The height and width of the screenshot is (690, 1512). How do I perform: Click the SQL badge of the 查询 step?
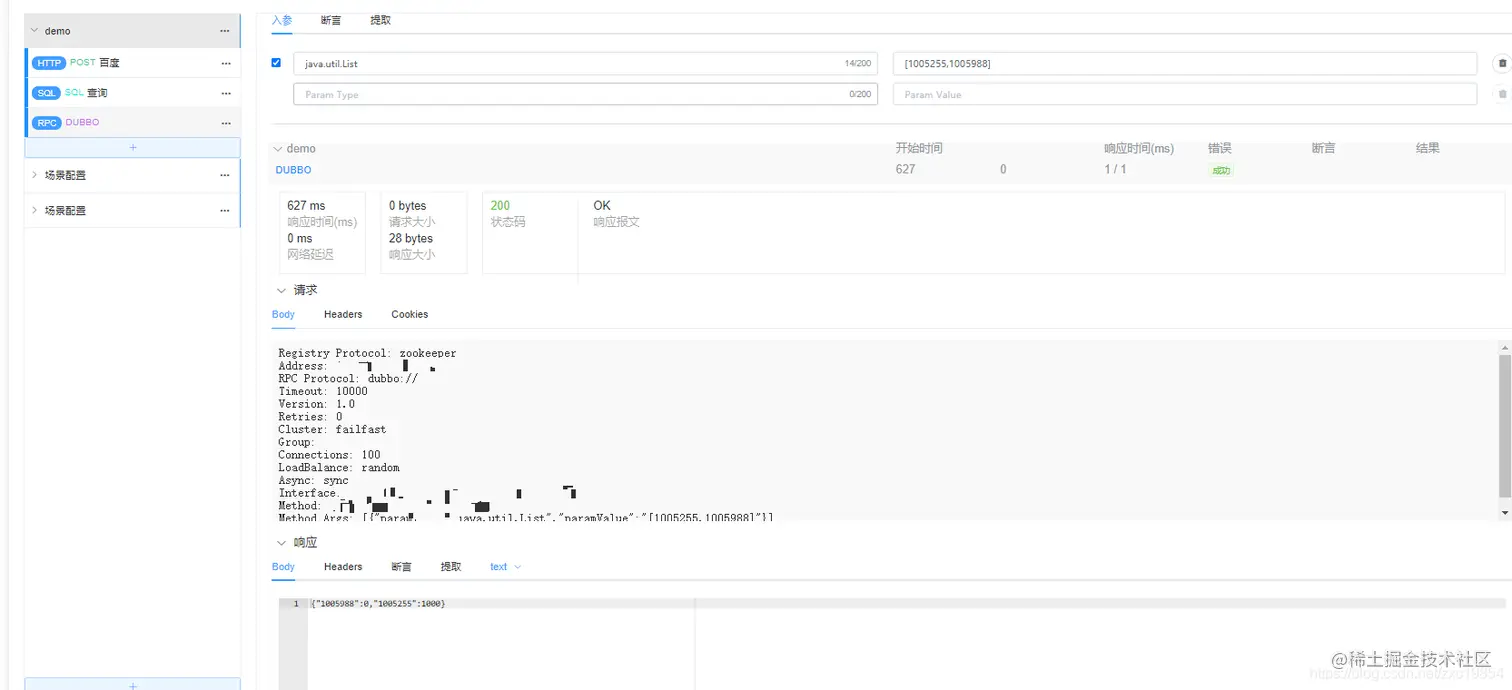point(47,93)
